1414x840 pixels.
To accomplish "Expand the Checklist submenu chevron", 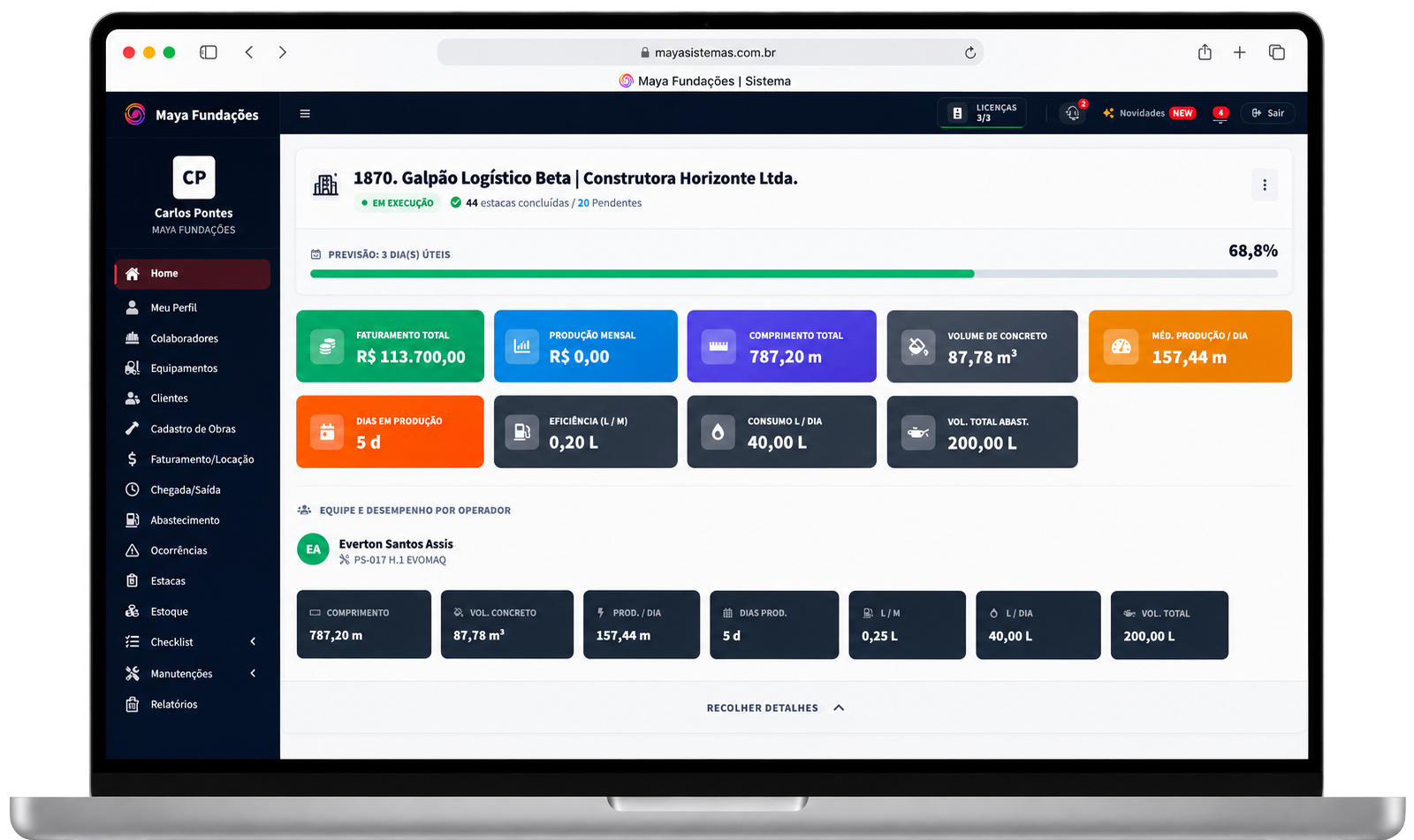I will 253,642.
